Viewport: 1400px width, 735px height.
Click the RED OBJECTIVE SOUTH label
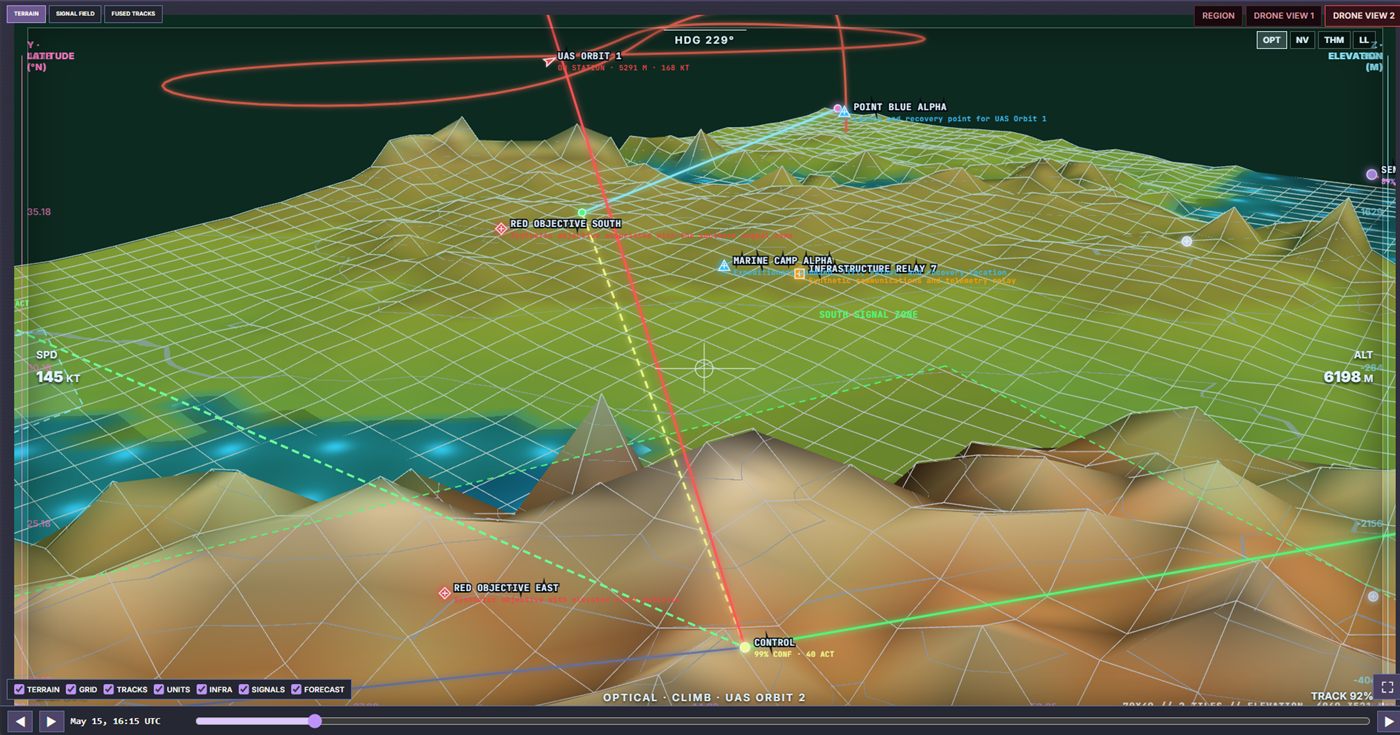click(566, 224)
